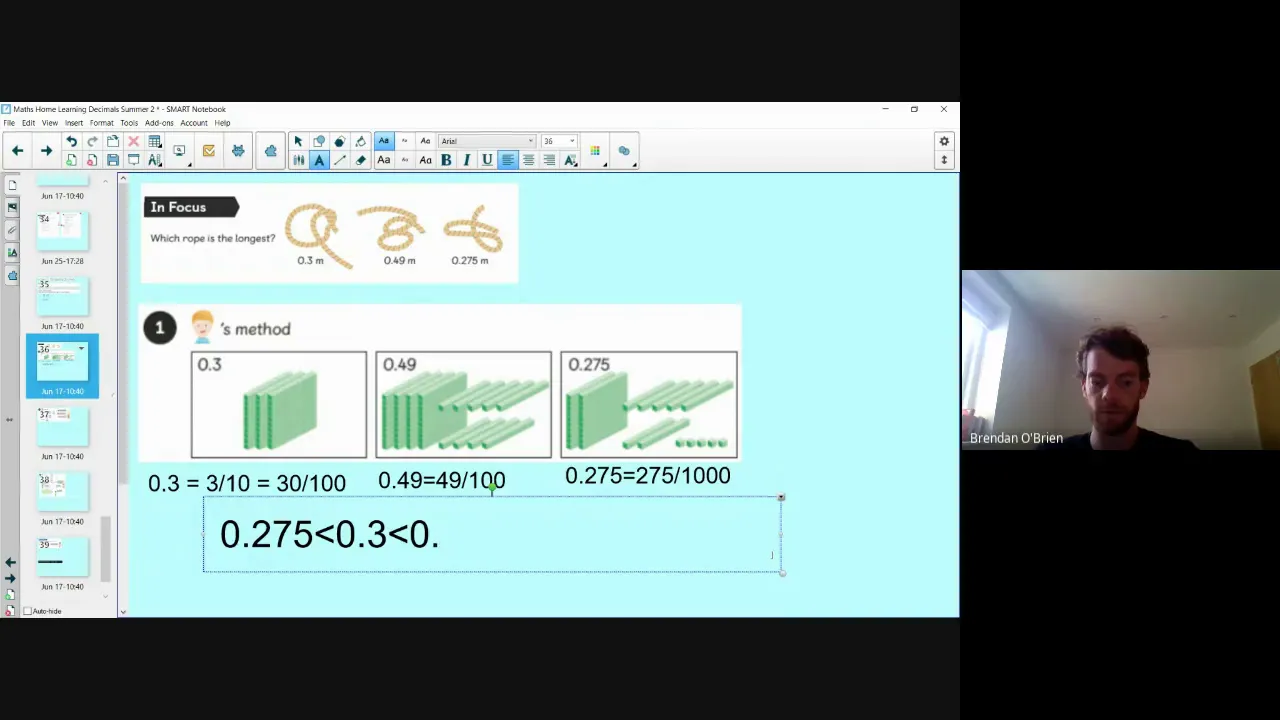Screen dimensions: 1280x720
Task: Open the View menu
Action: click(50, 123)
